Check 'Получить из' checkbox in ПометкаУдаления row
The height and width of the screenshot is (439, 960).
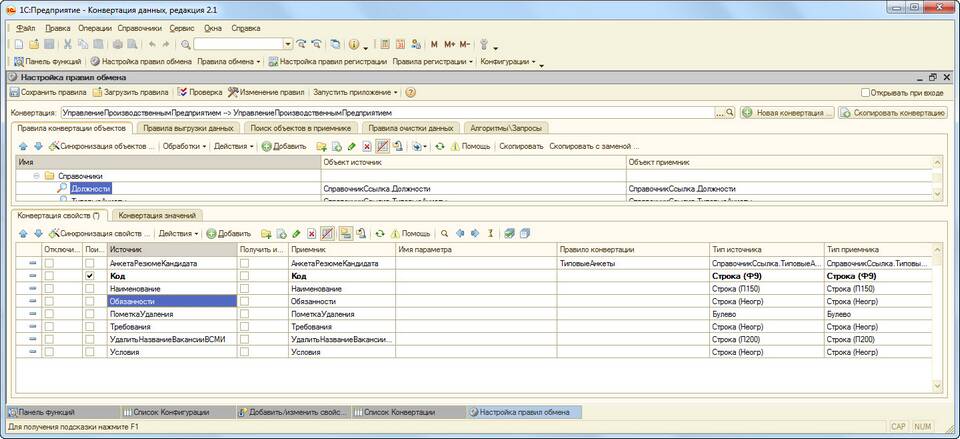[245, 314]
